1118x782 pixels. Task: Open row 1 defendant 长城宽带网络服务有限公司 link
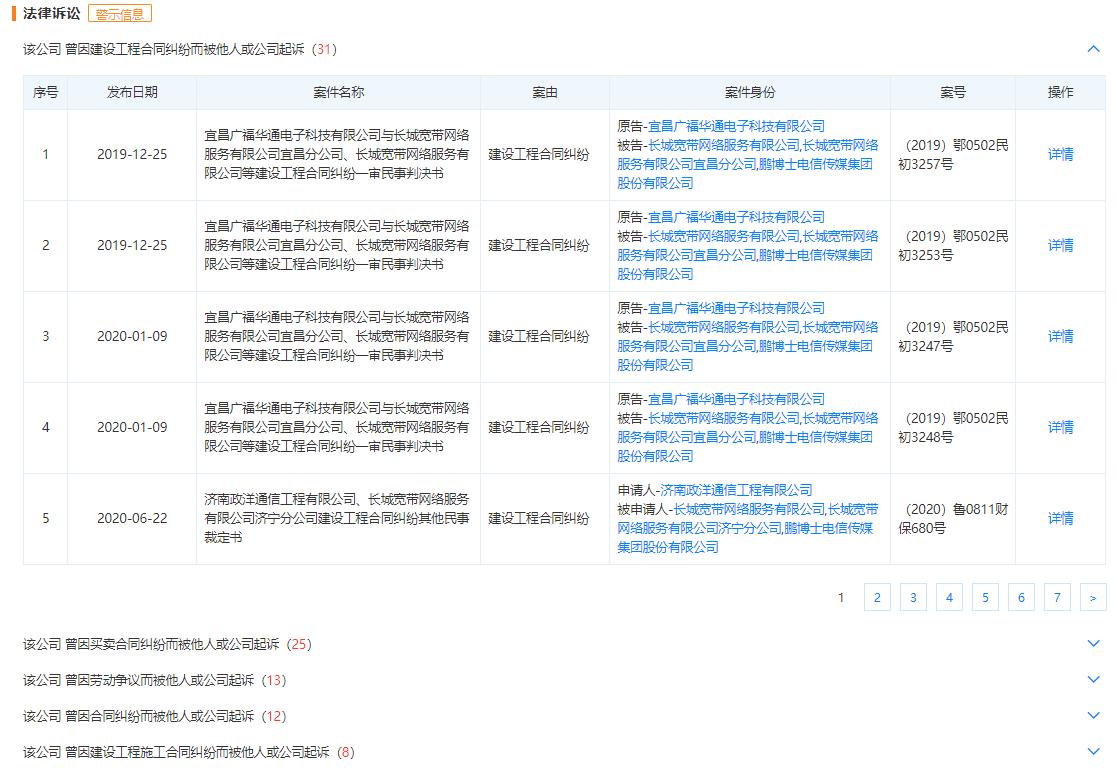coord(724,145)
